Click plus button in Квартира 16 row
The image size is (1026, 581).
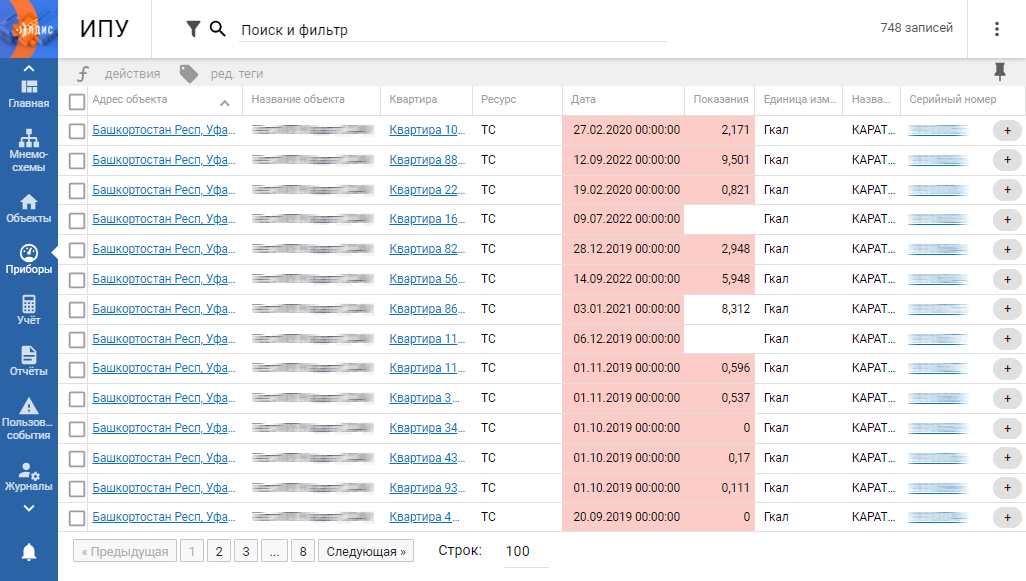click(1008, 220)
